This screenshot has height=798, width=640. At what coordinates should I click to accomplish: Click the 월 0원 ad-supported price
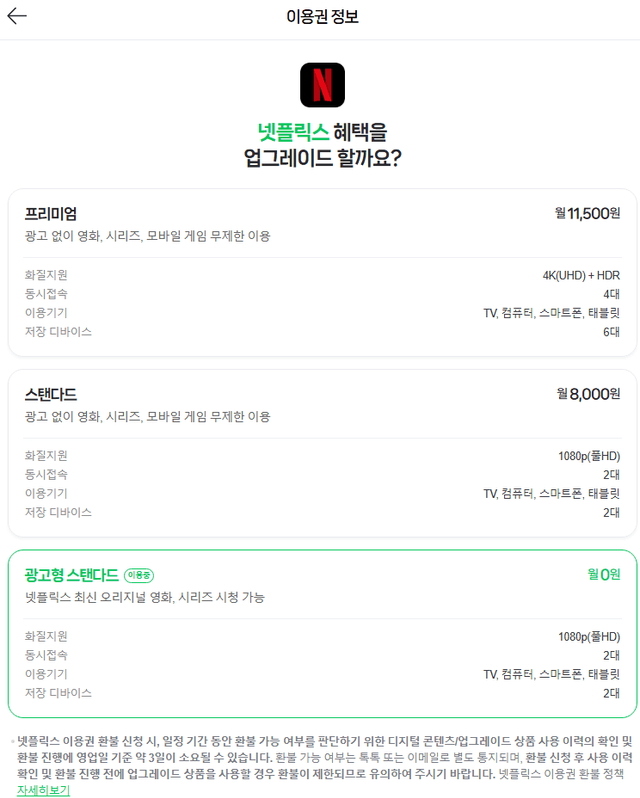tap(603, 575)
